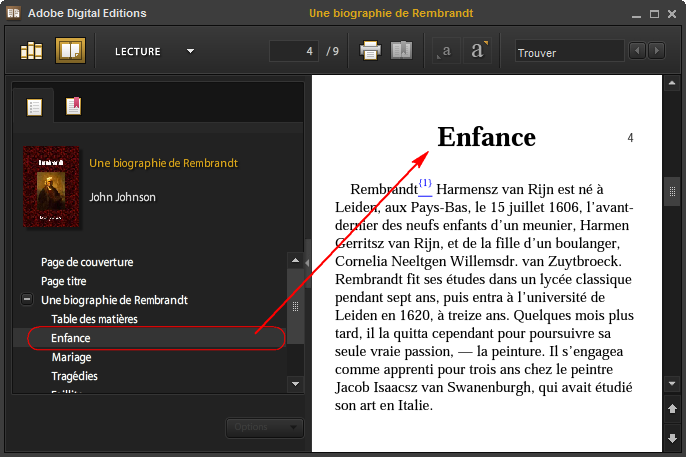Select the book title Une biographie de Rembrandt
The width and height of the screenshot is (686, 457).
(164, 163)
